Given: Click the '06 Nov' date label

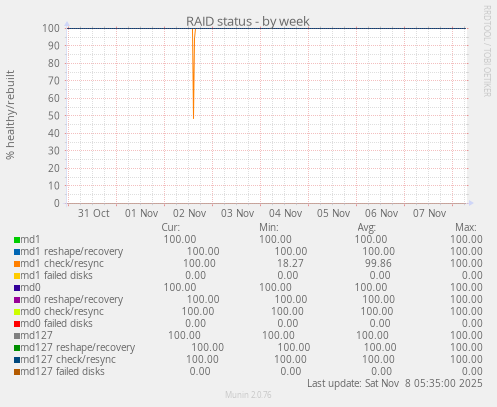Looking at the screenshot, I should (x=381, y=213).
